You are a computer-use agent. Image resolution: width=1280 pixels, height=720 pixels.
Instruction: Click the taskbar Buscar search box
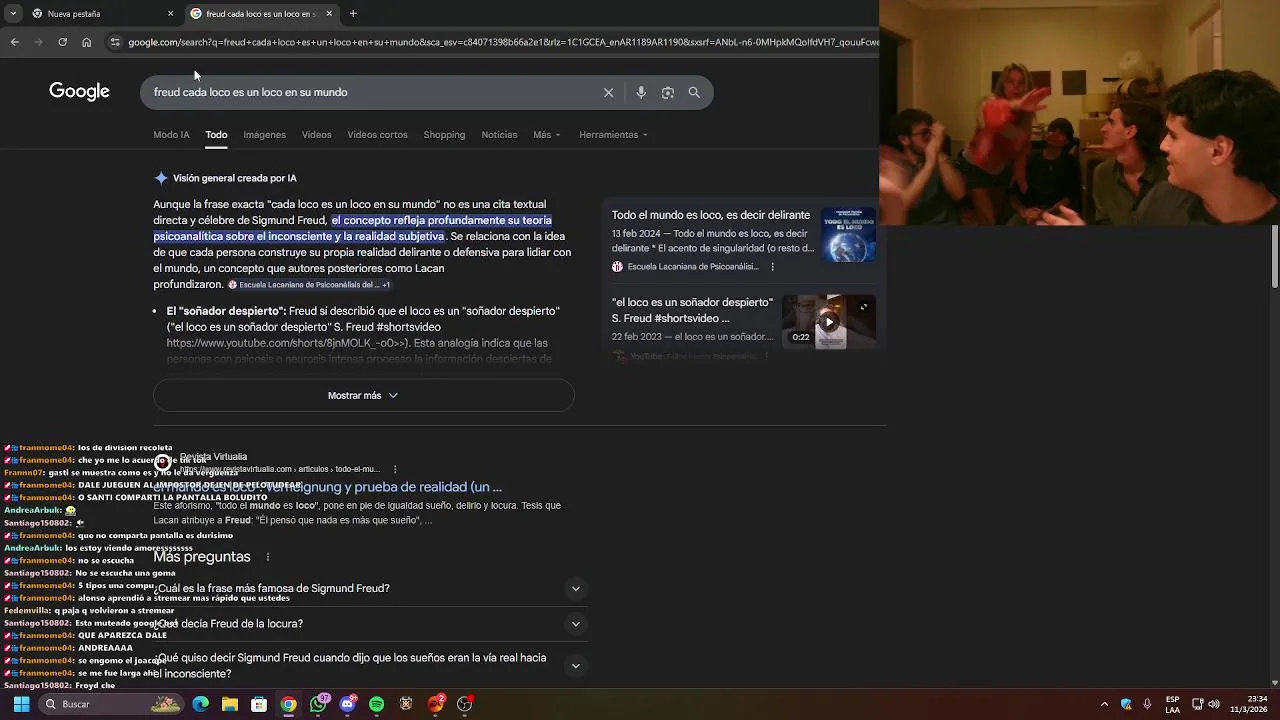coord(112,704)
